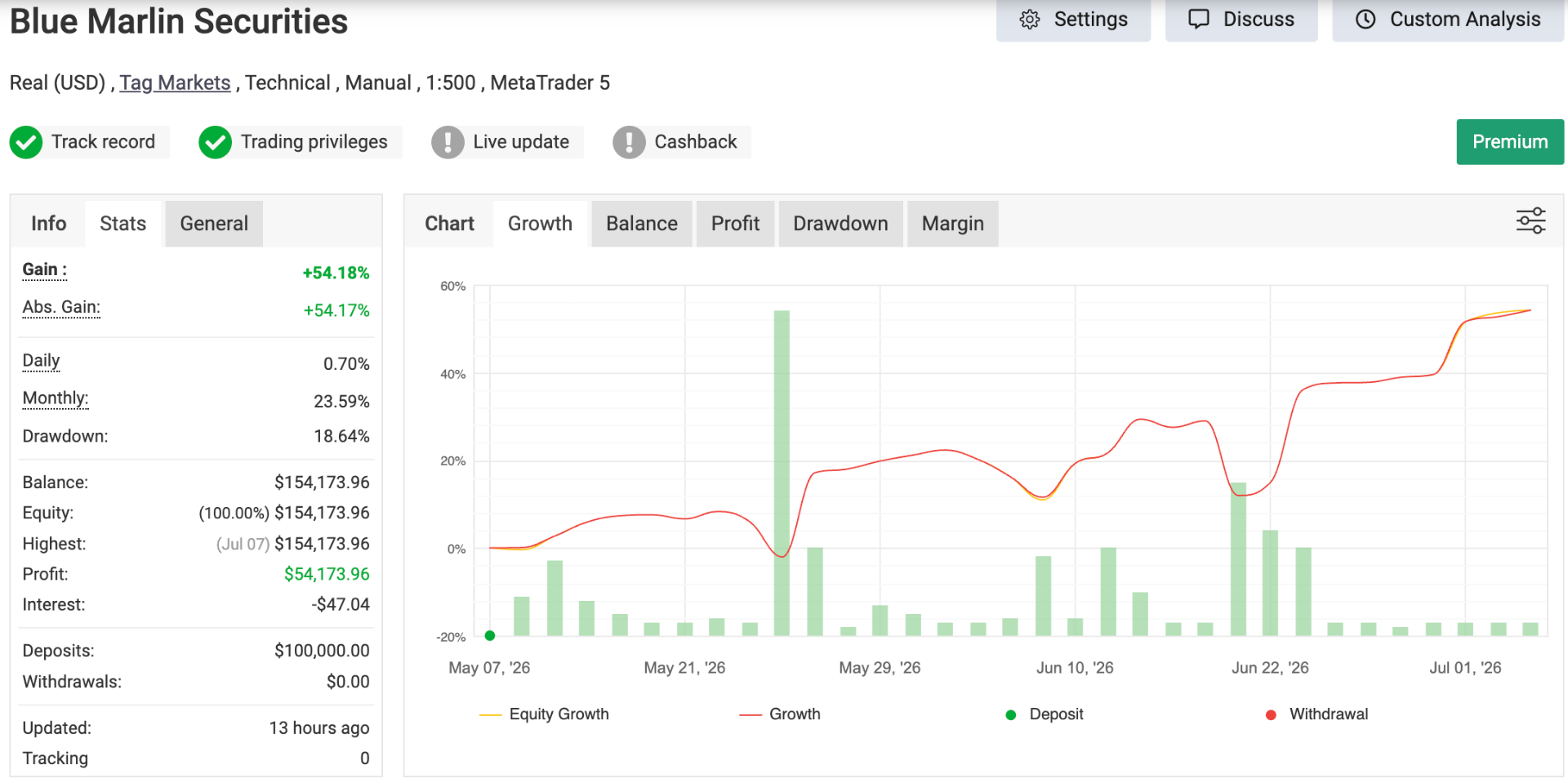The height and width of the screenshot is (783, 1568).
Task: Click the tallest green bar on chart
Action: tap(782, 473)
